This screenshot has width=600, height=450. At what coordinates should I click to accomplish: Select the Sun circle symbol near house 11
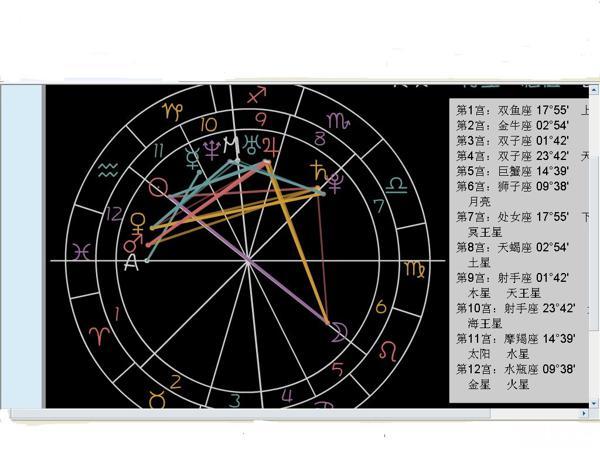point(157,187)
